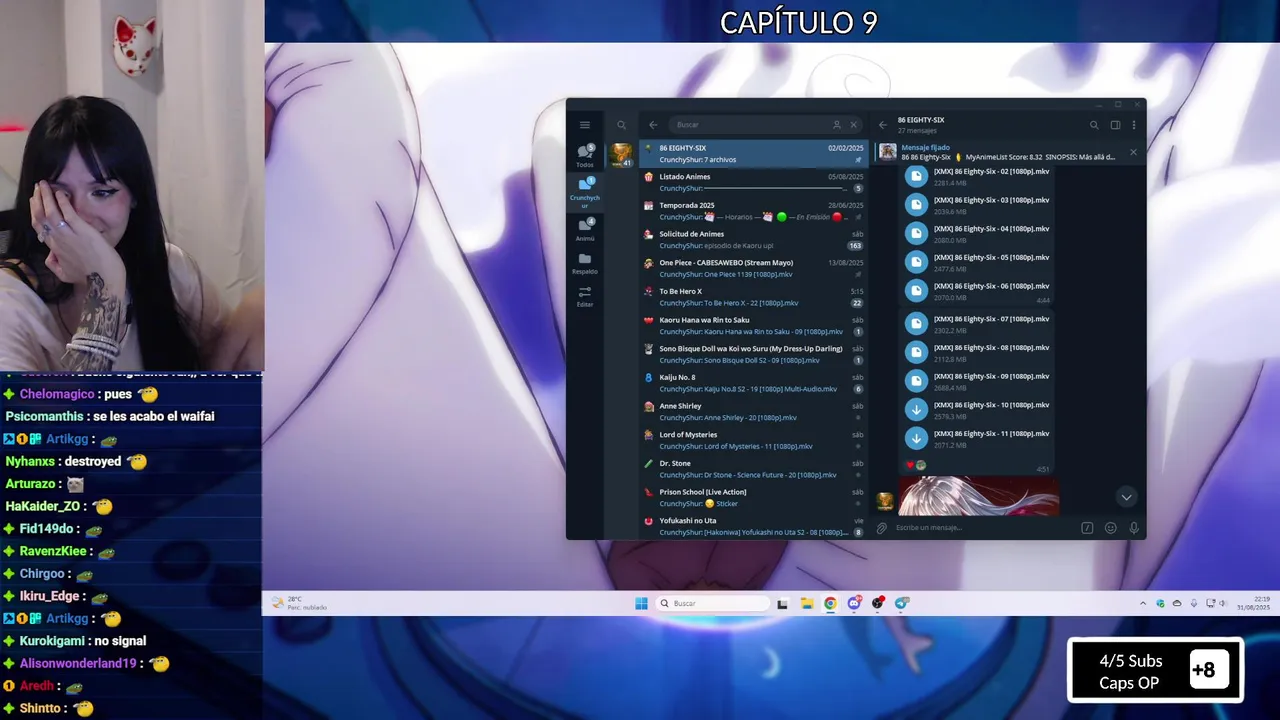Open Solicitud de Animes topic

754,239
